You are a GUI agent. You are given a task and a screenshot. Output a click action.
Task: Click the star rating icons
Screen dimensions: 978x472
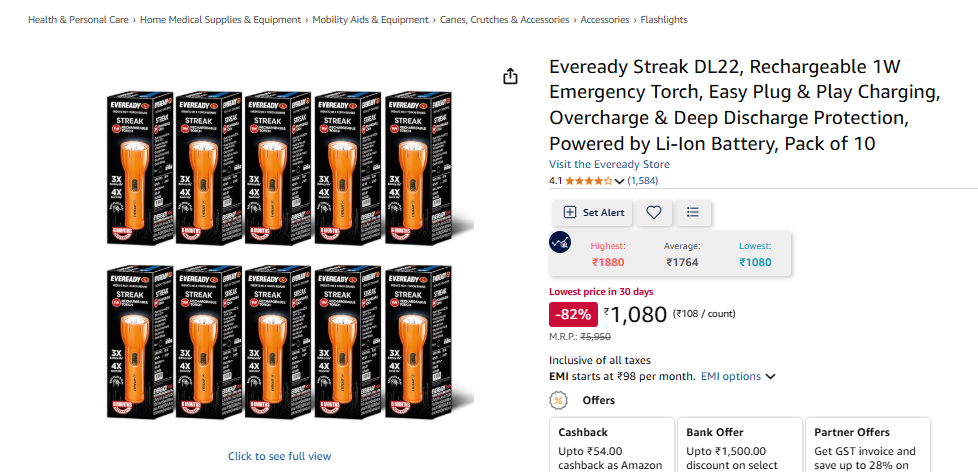588,181
